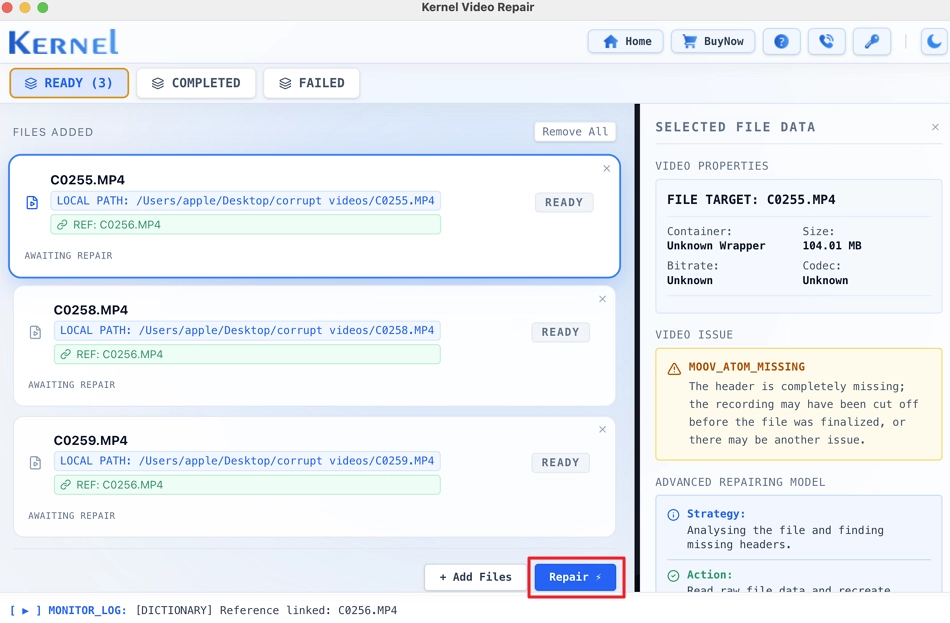Remove C0259.MP4 with its X icon

click(x=602, y=429)
